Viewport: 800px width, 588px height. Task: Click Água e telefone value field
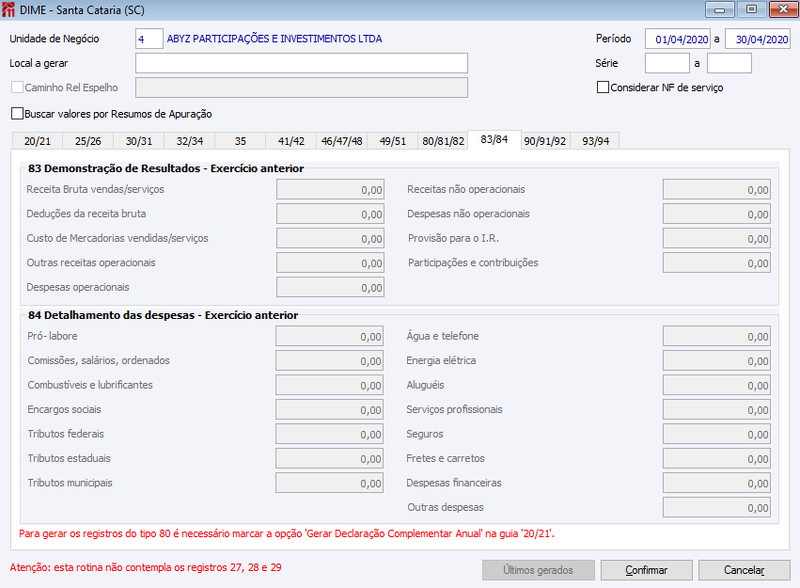[717, 336]
